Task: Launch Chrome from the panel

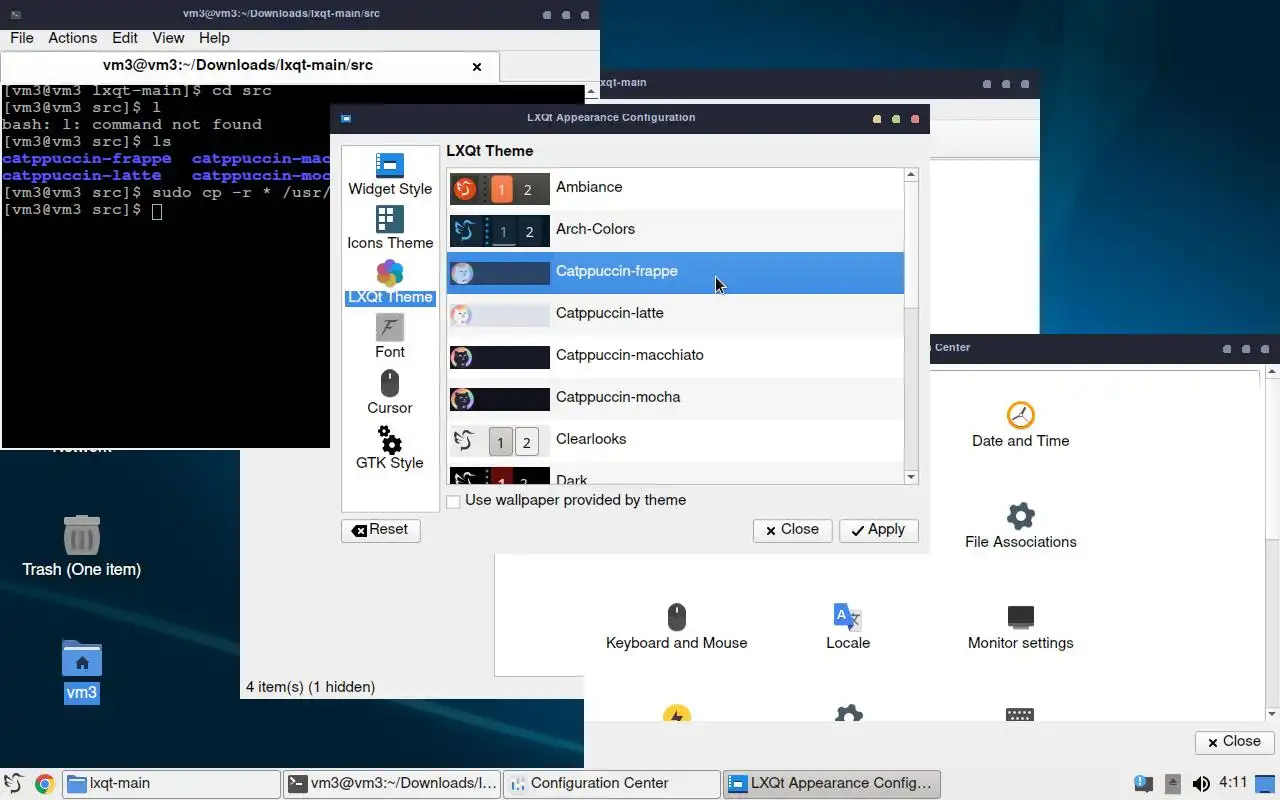Action: [x=44, y=784]
